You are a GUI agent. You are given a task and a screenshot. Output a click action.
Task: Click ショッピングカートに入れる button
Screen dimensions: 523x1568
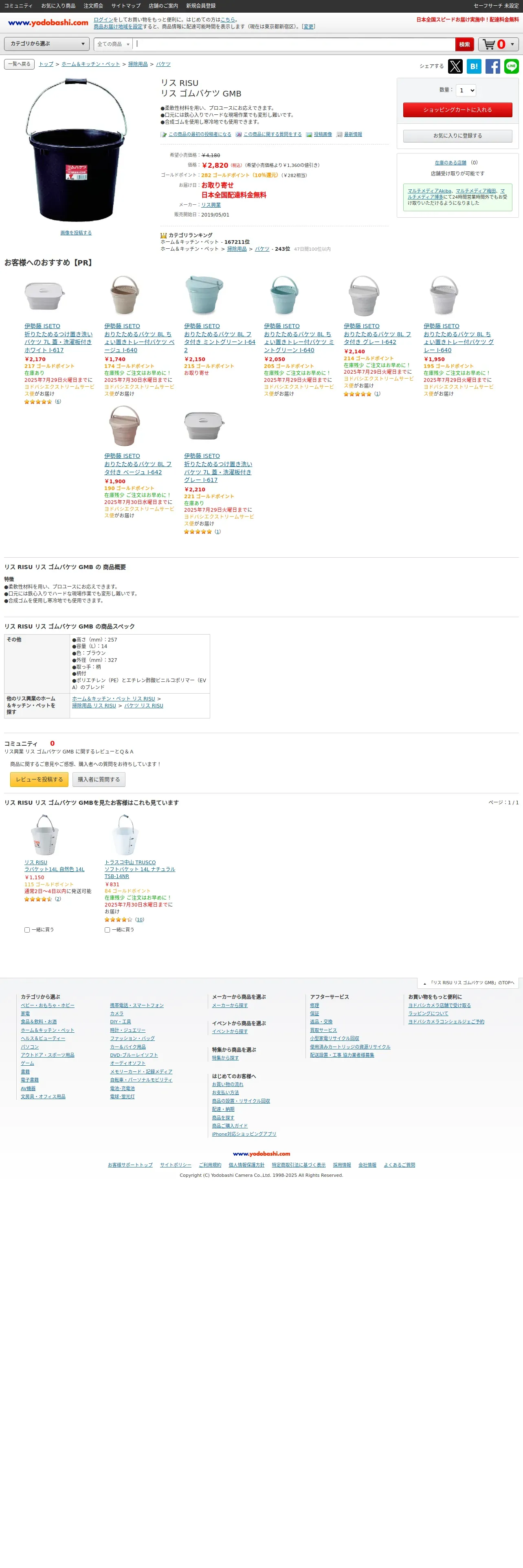click(x=457, y=109)
